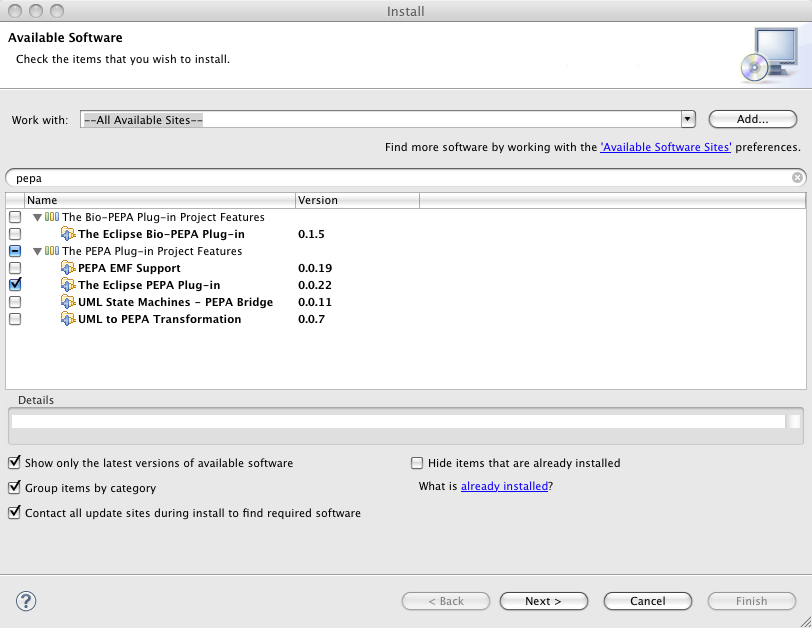Check the Bio-PEPA Plug-in Project Features box
This screenshot has height=628, width=812.
pyautogui.click(x=15, y=217)
